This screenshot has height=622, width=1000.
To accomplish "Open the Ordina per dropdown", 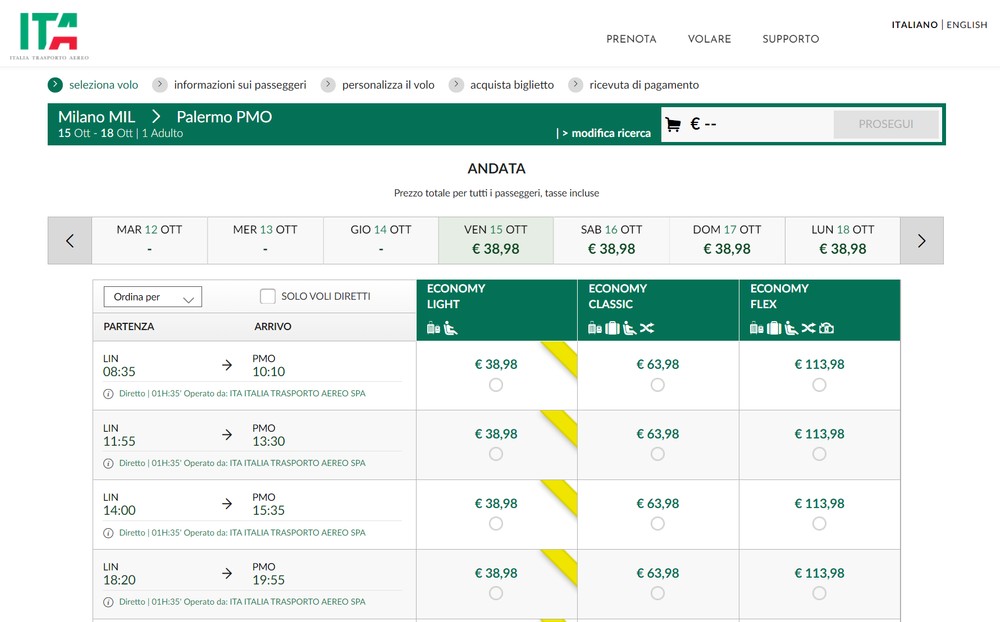I will pos(152,297).
